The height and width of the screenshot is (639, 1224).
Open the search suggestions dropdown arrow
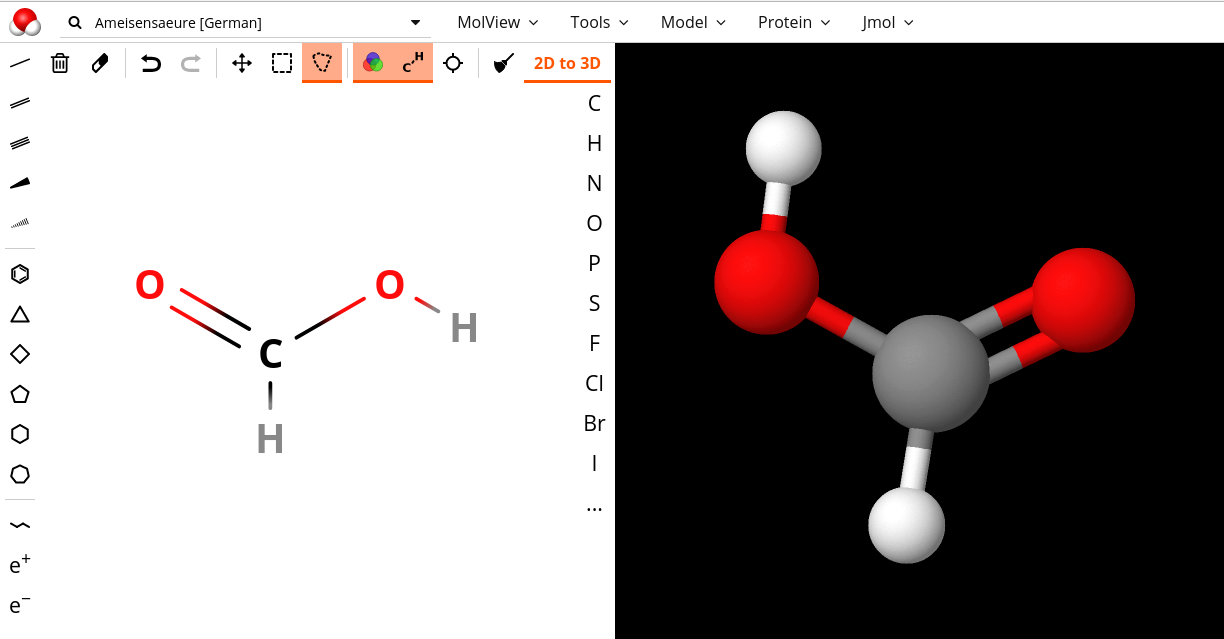[x=416, y=23]
